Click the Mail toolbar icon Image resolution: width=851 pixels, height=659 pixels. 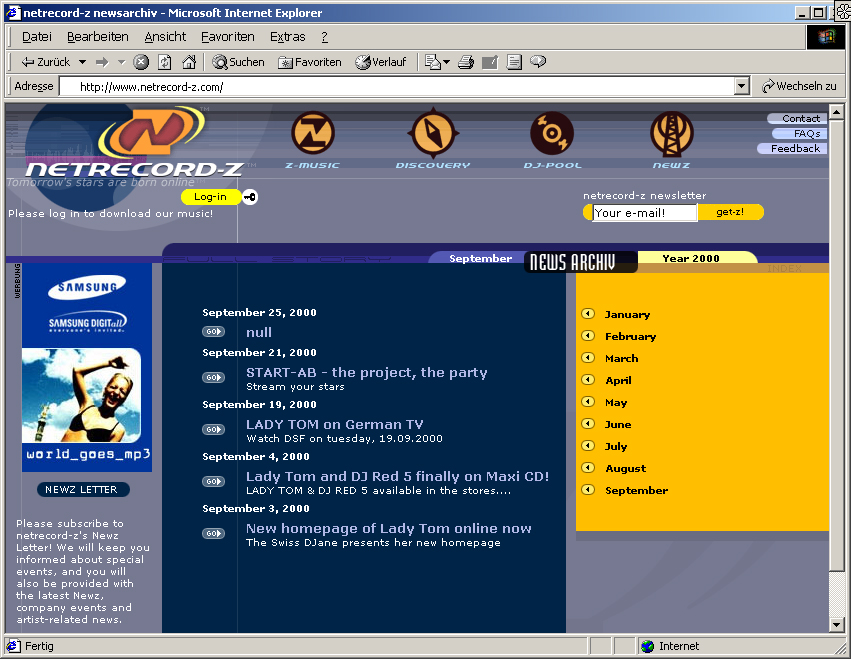click(433, 62)
